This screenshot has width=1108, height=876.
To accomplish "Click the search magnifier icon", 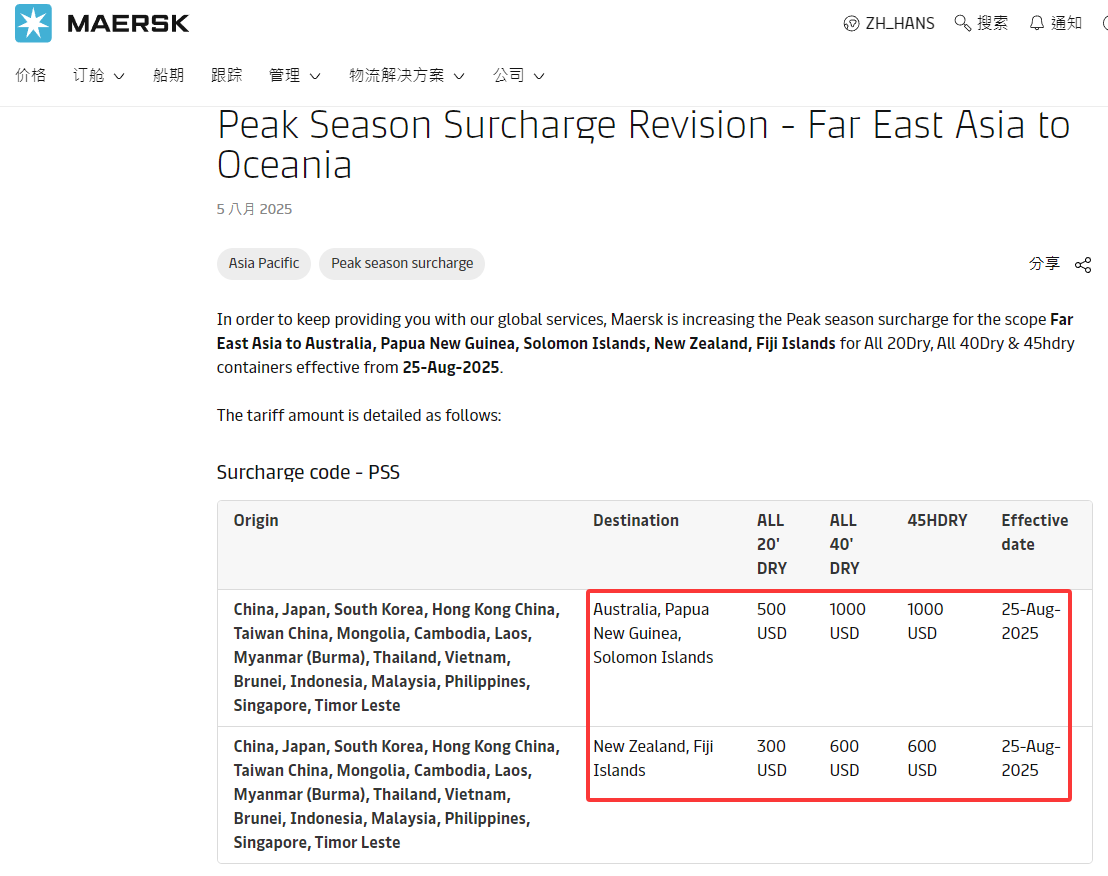I will tap(962, 23).
